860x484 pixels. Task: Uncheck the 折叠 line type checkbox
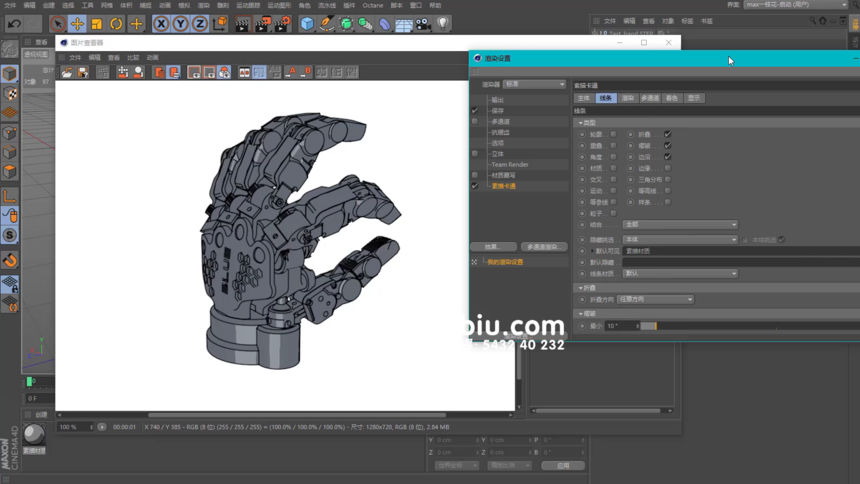click(667, 134)
